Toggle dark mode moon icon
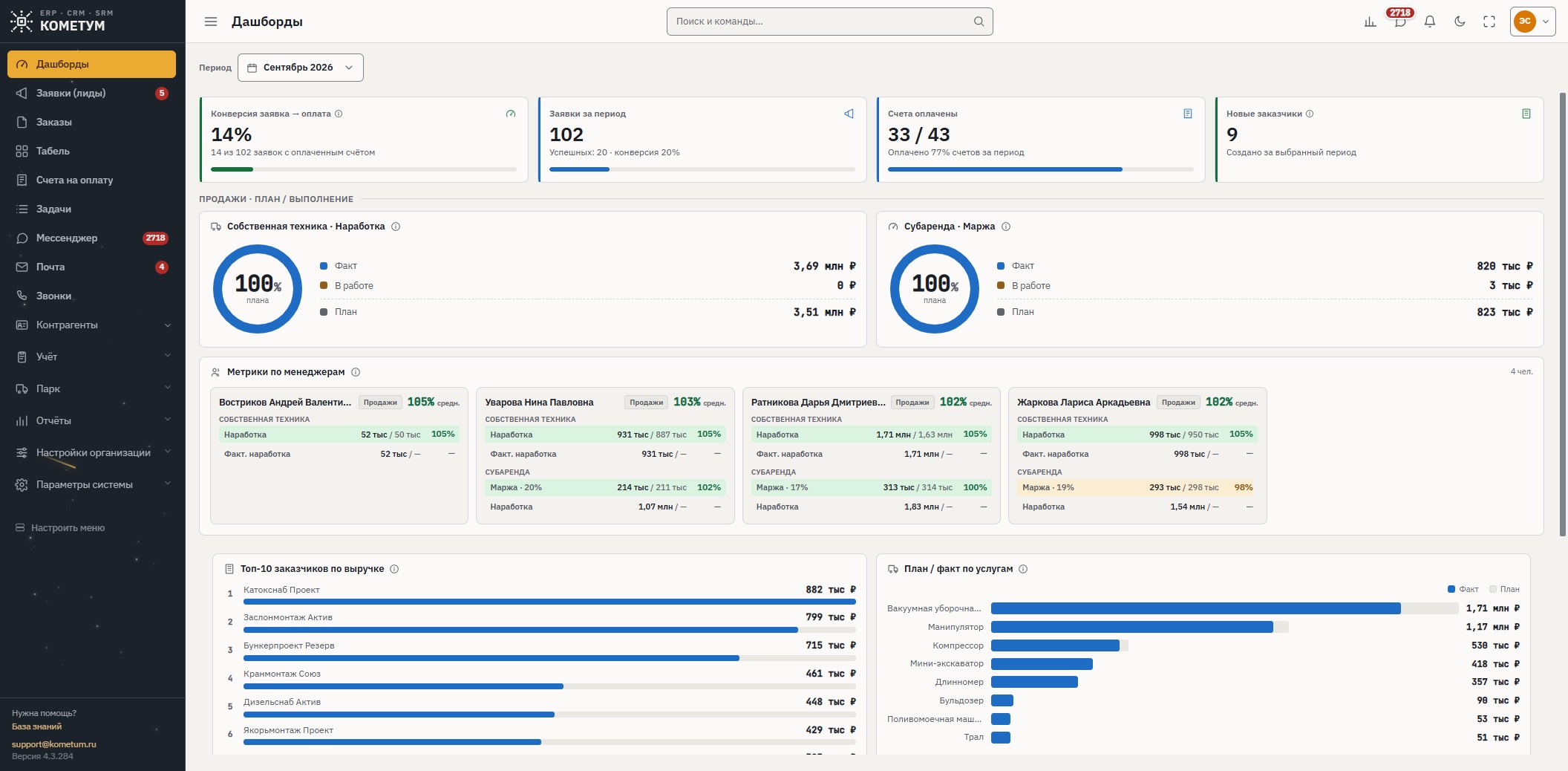The image size is (1568, 771). (1460, 22)
